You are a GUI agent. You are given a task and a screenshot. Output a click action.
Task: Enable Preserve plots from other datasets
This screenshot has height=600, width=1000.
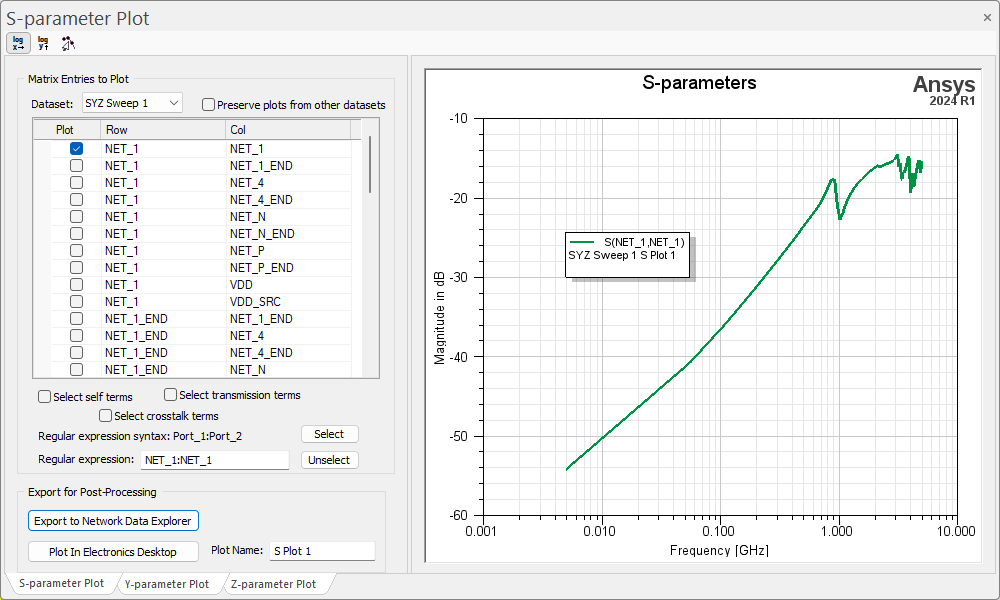pos(208,104)
